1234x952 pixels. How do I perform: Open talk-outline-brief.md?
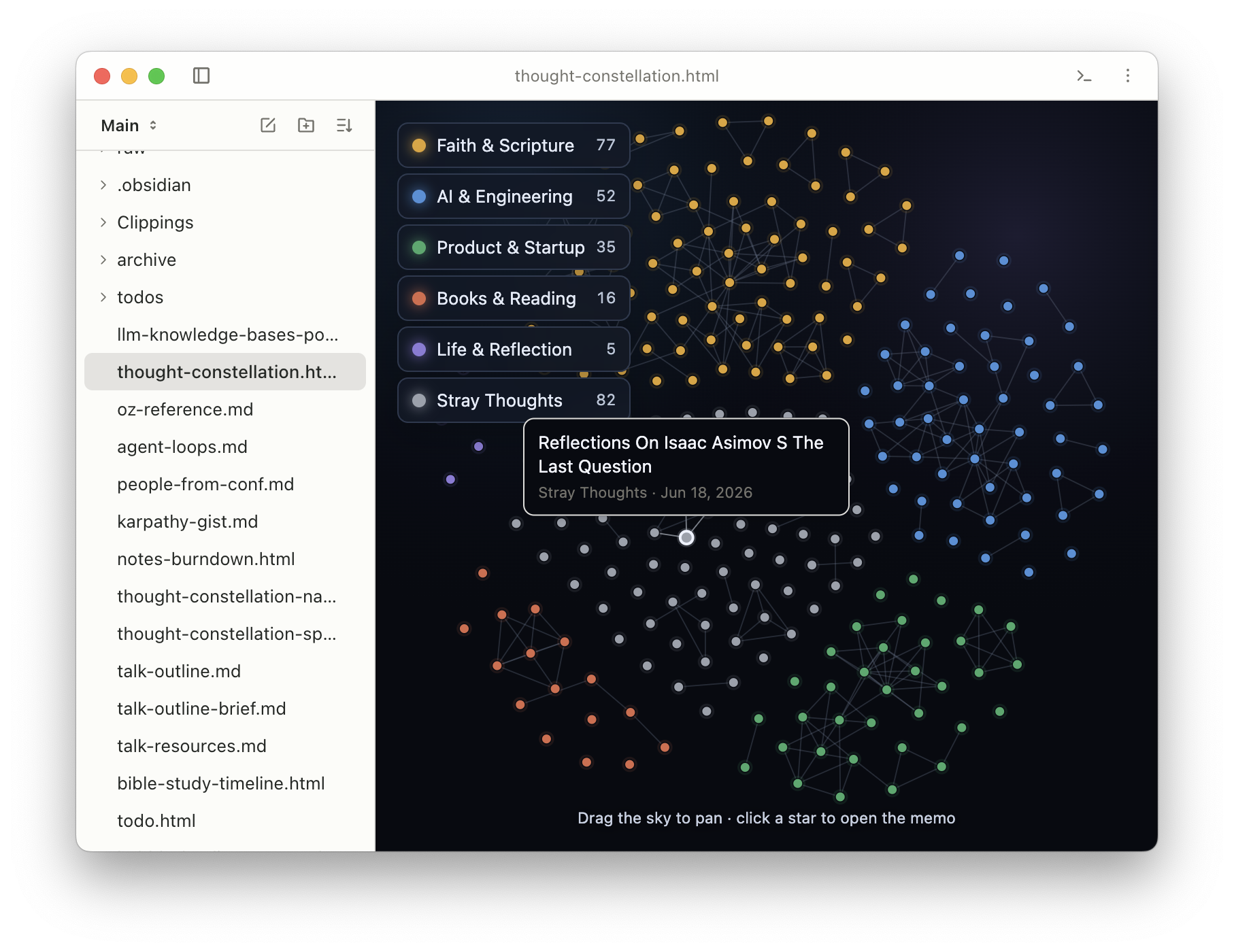click(225, 709)
